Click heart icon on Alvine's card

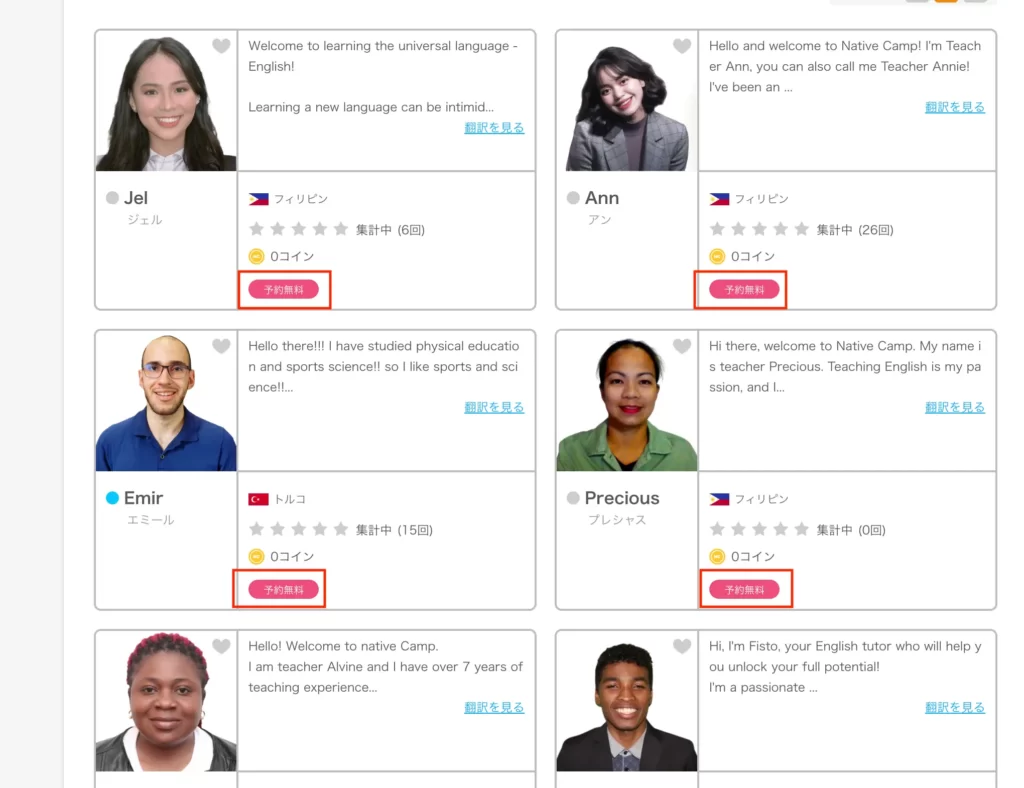tap(221, 646)
